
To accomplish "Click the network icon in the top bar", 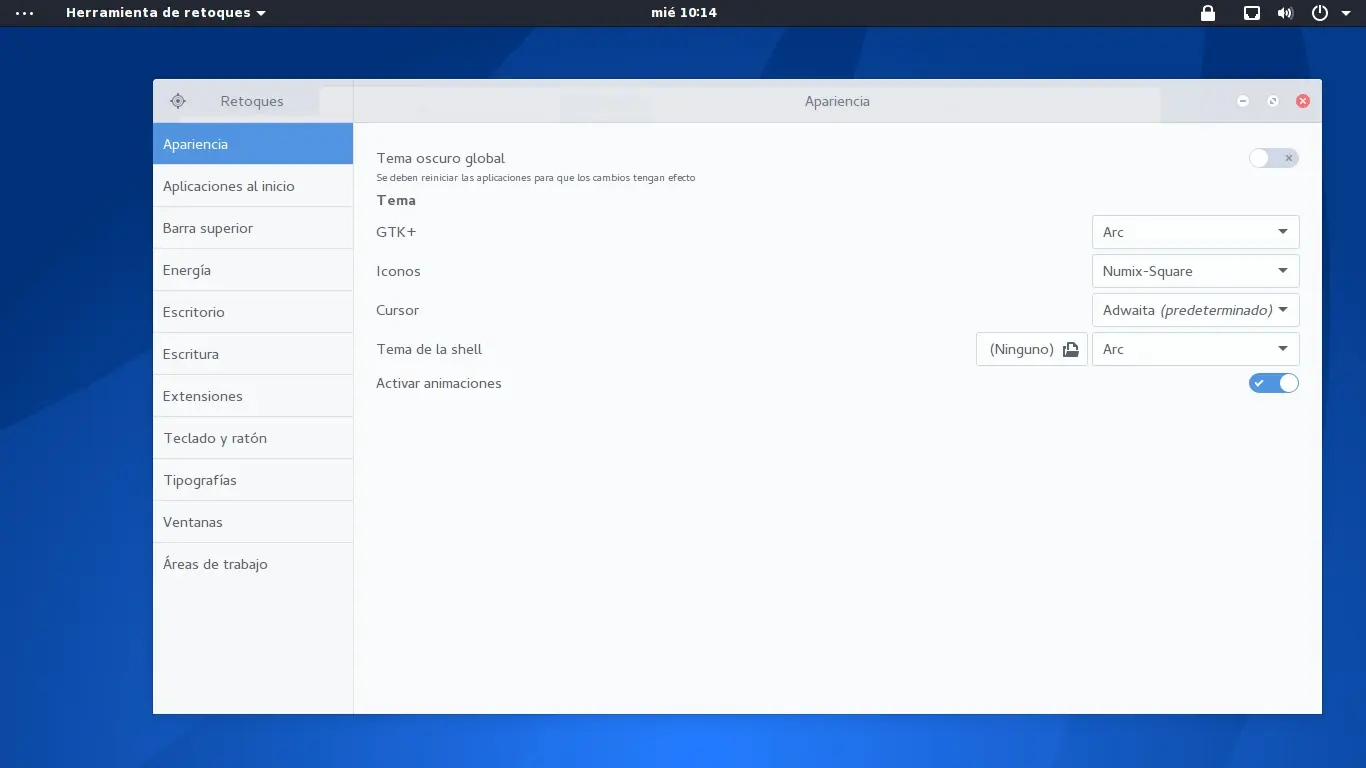I will pos(1252,13).
